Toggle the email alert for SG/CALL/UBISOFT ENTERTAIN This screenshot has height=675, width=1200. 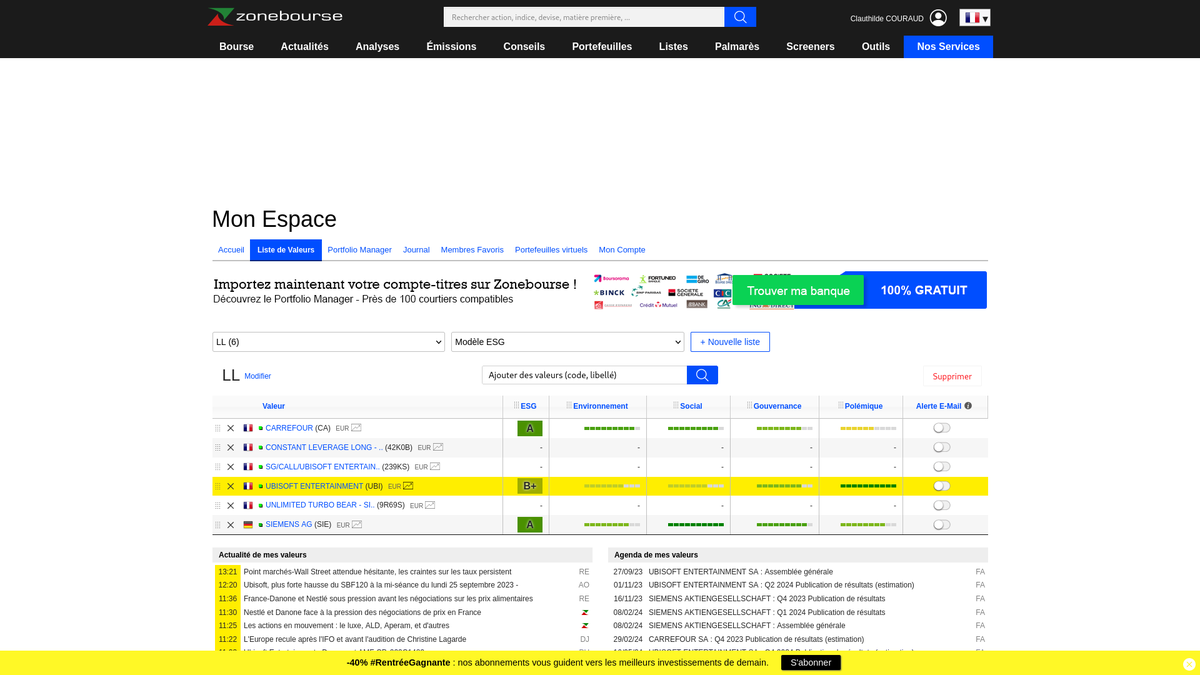point(942,467)
